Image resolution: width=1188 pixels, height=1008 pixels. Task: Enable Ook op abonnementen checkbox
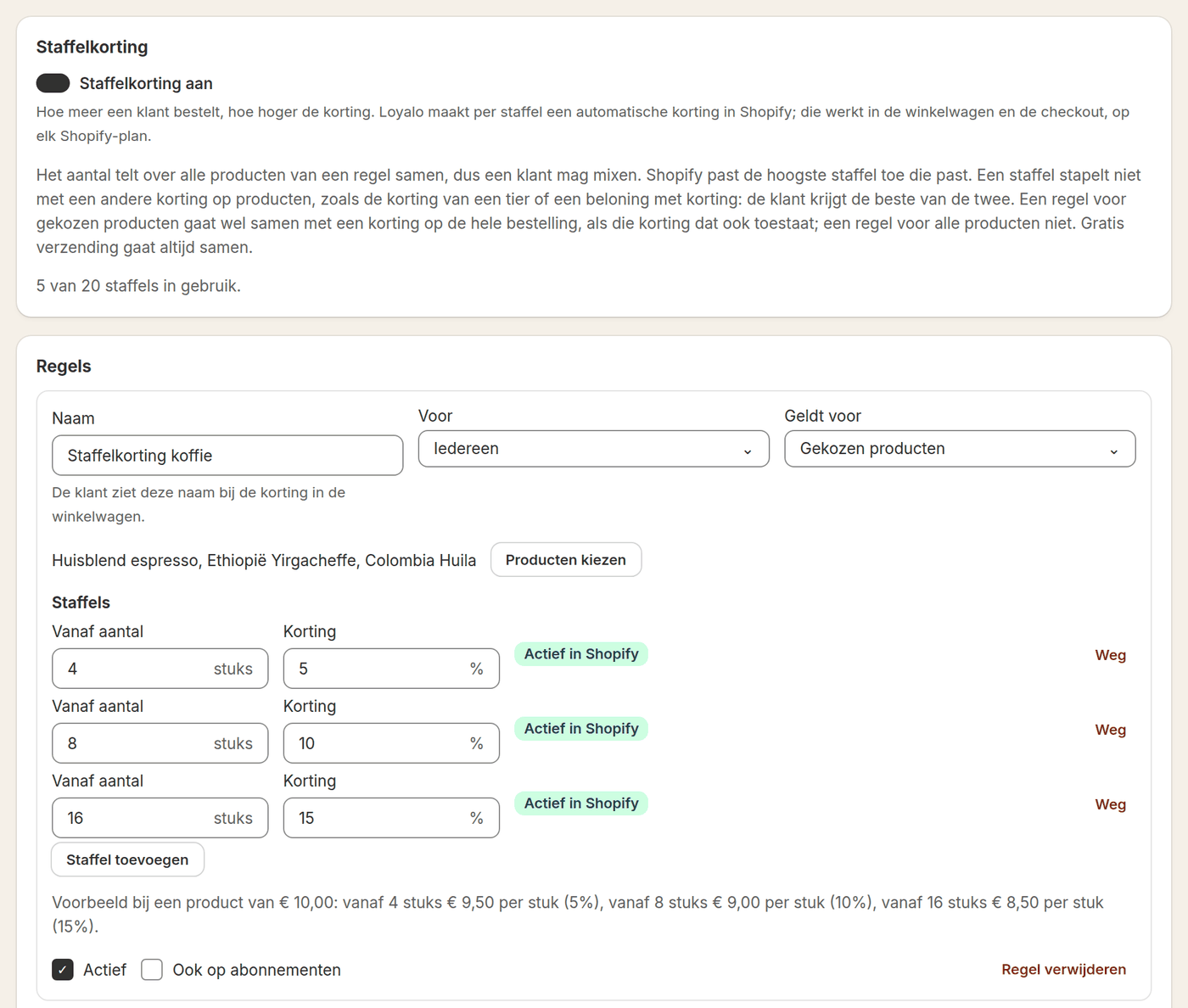click(x=152, y=970)
